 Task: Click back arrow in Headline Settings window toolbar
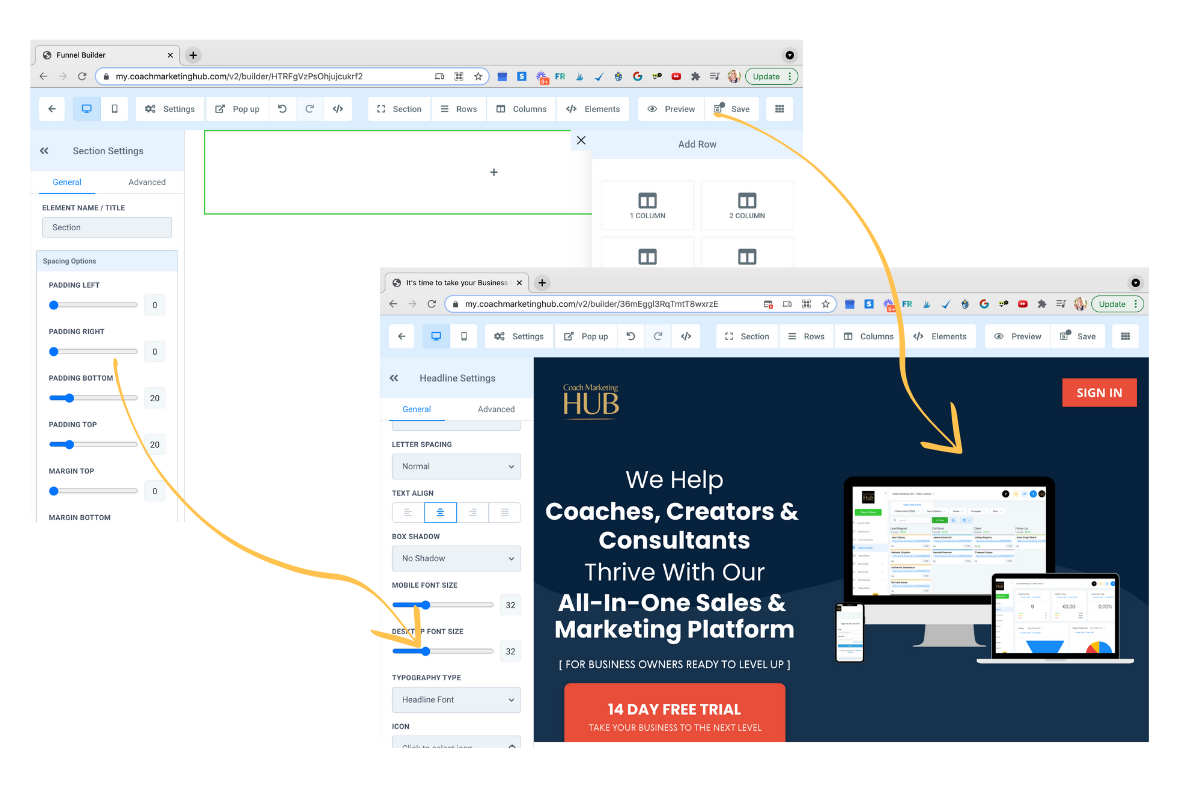401,336
